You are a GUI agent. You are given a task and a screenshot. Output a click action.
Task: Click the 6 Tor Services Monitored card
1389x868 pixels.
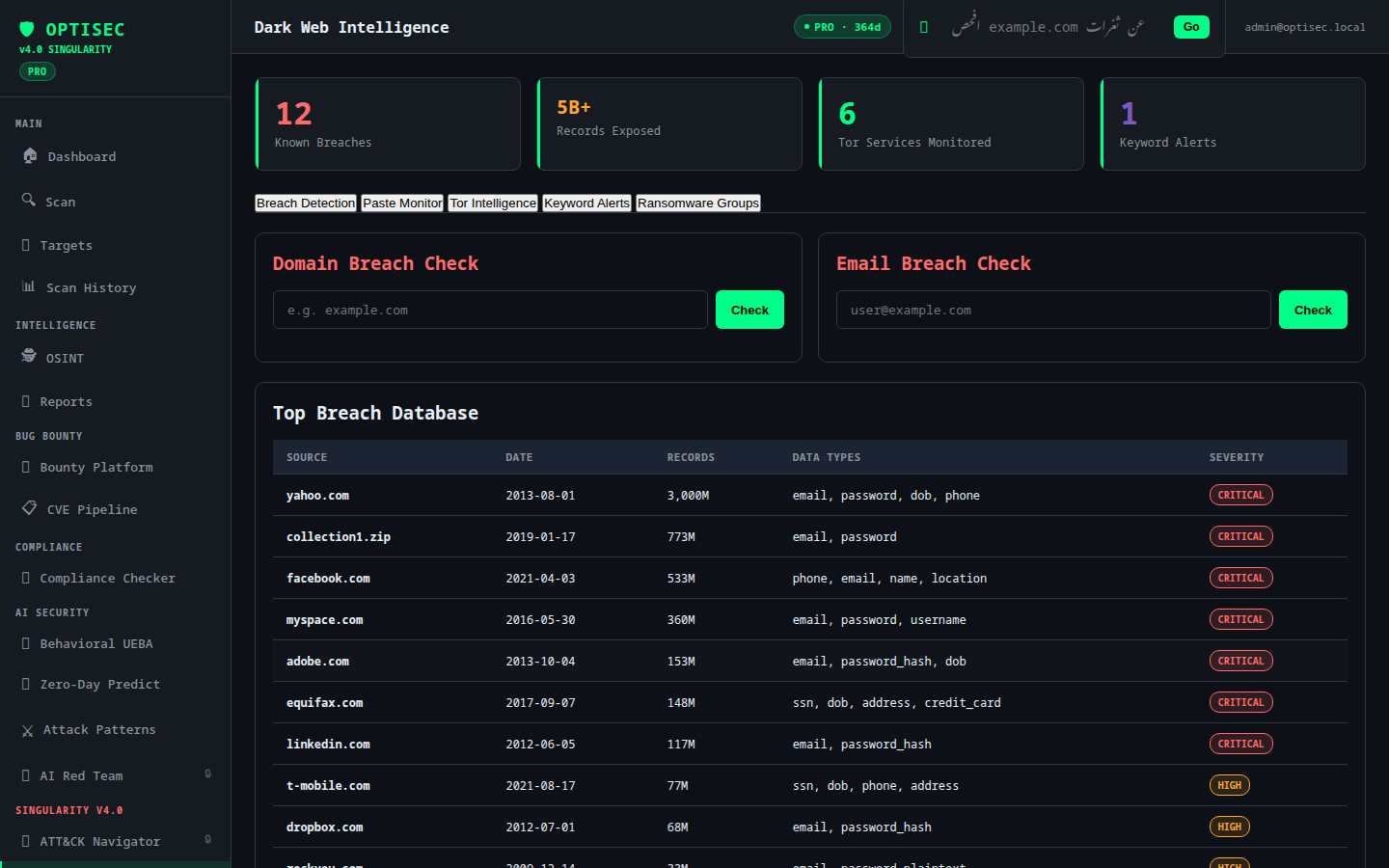pyautogui.click(x=951, y=124)
